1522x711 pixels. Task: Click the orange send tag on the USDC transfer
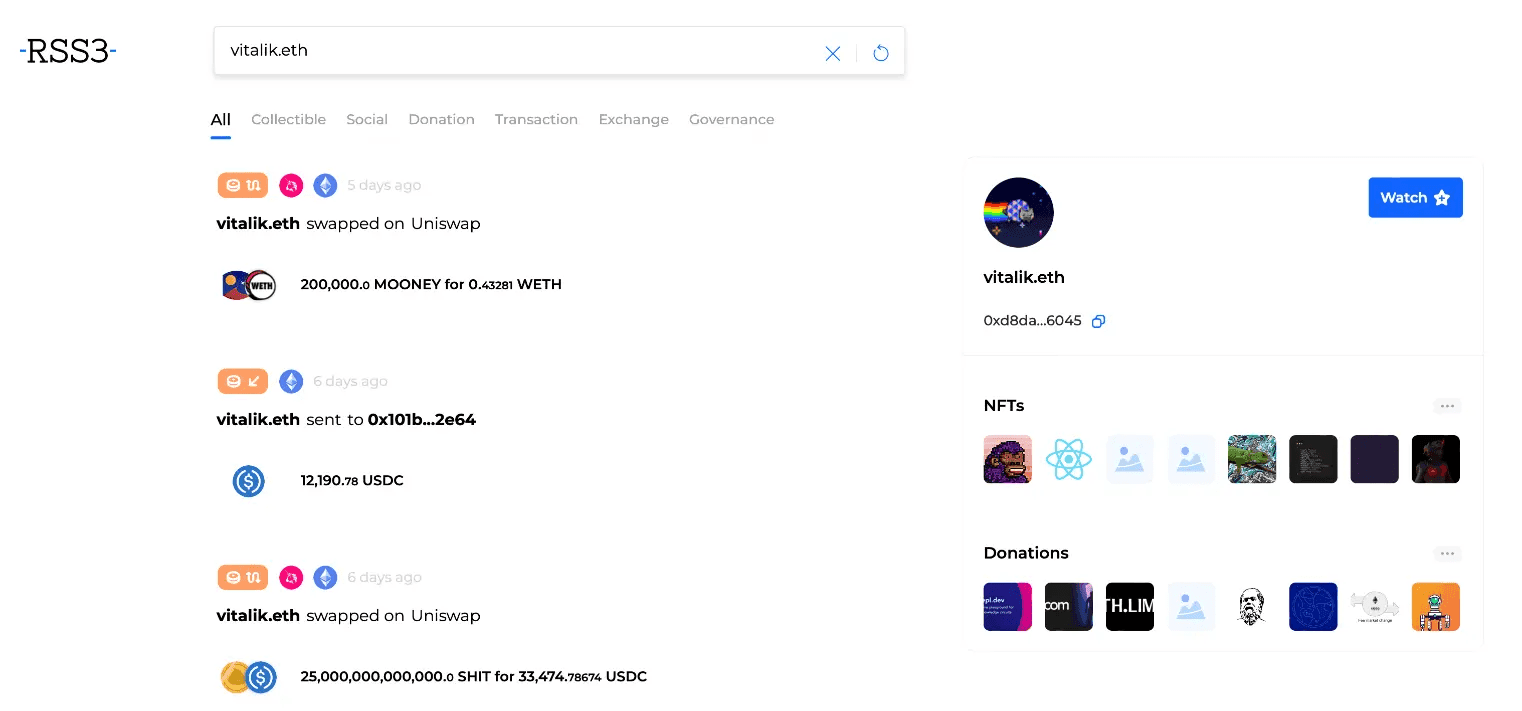click(x=243, y=381)
